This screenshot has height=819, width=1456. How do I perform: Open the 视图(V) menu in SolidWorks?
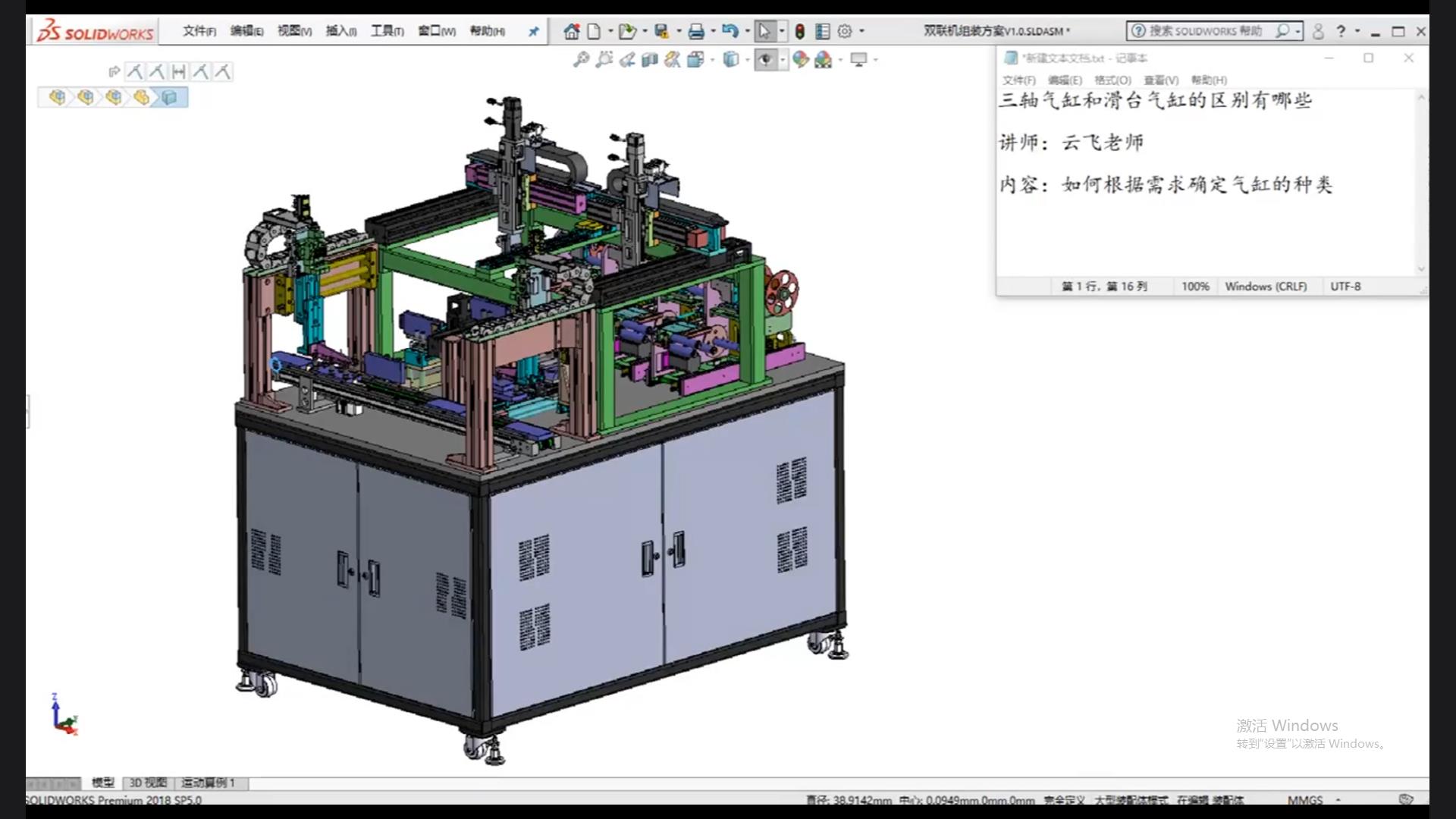tap(295, 31)
